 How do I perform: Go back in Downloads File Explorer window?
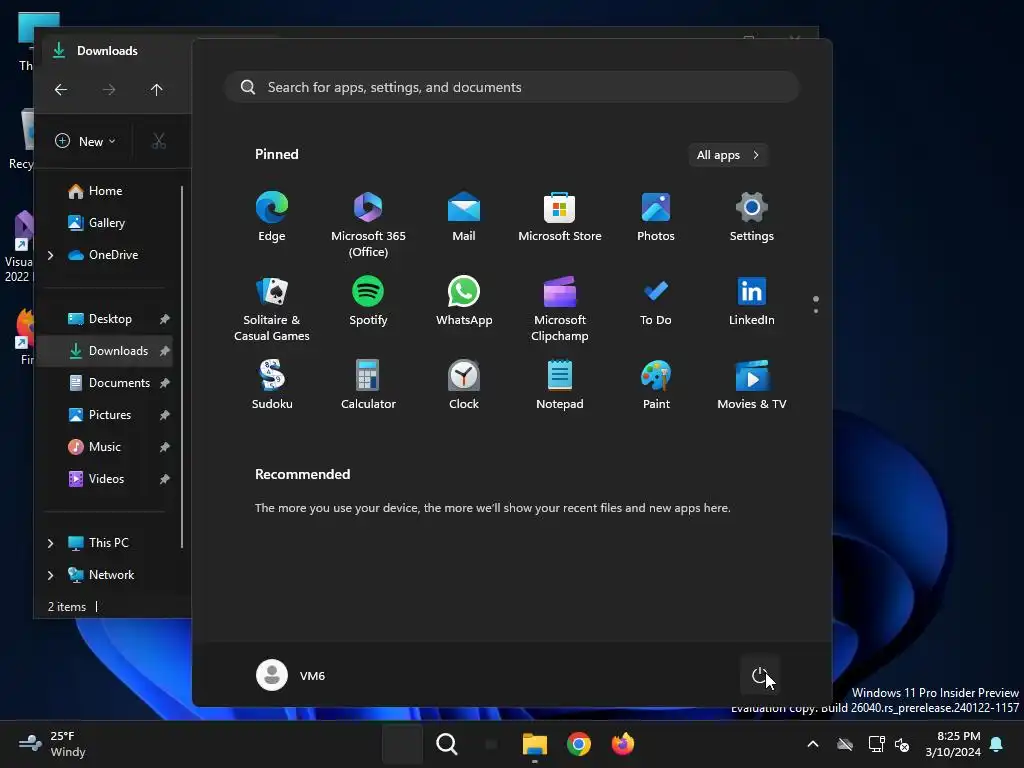(61, 89)
